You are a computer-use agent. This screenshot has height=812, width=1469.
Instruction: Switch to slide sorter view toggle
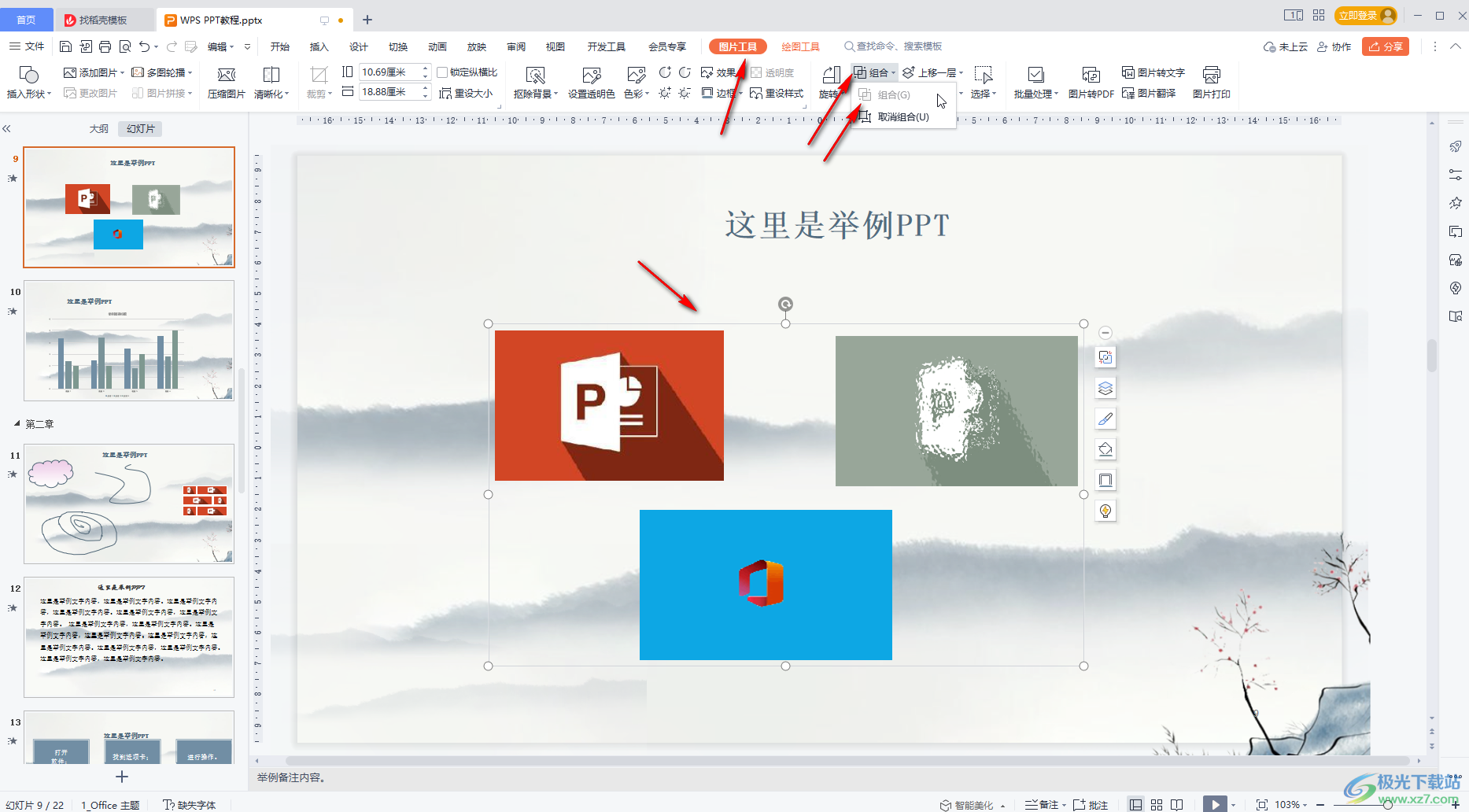click(x=1157, y=804)
